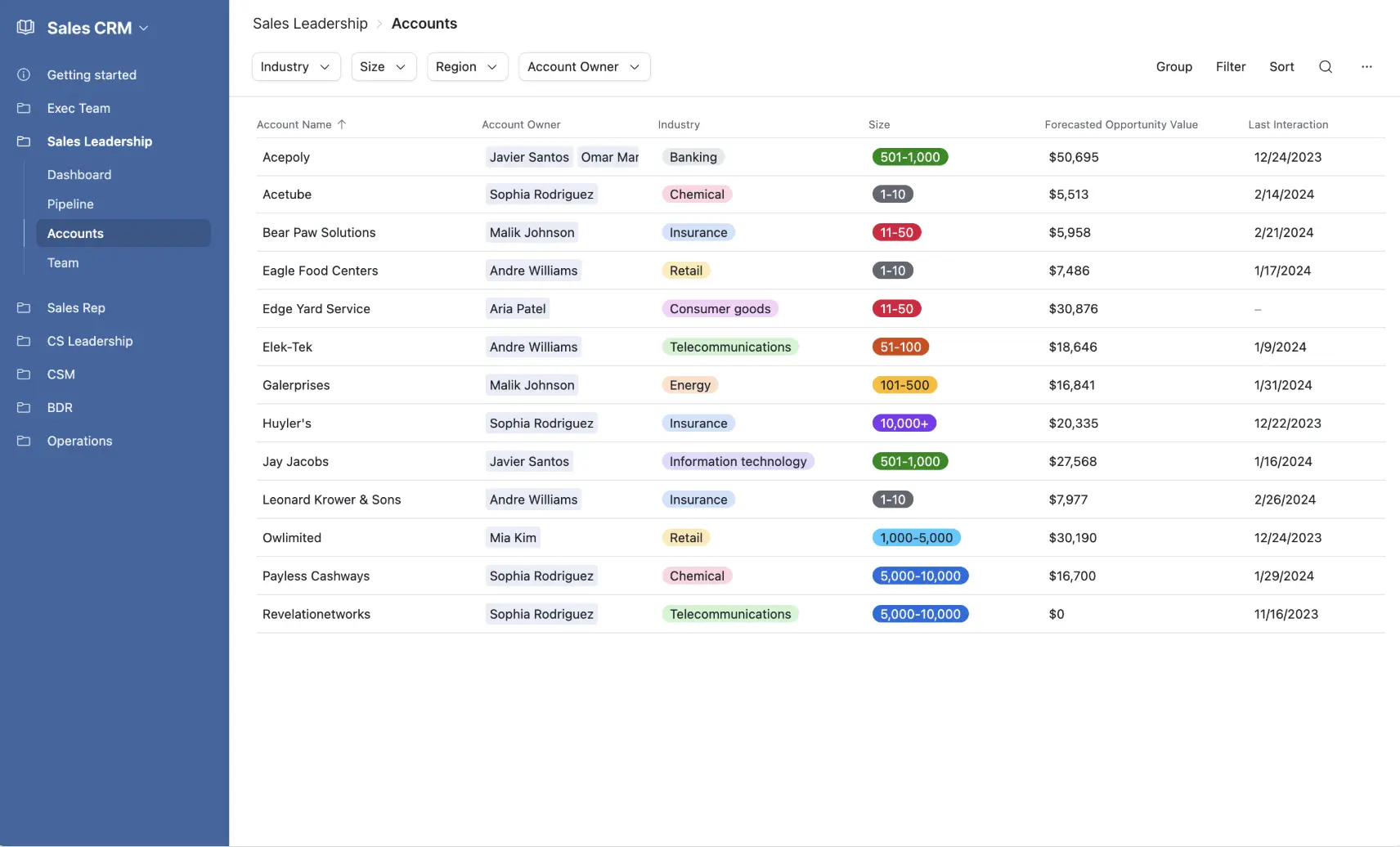The image size is (1400, 847).
Task: Open the Account Owner dropdown
Action: [x=584, y=67]
